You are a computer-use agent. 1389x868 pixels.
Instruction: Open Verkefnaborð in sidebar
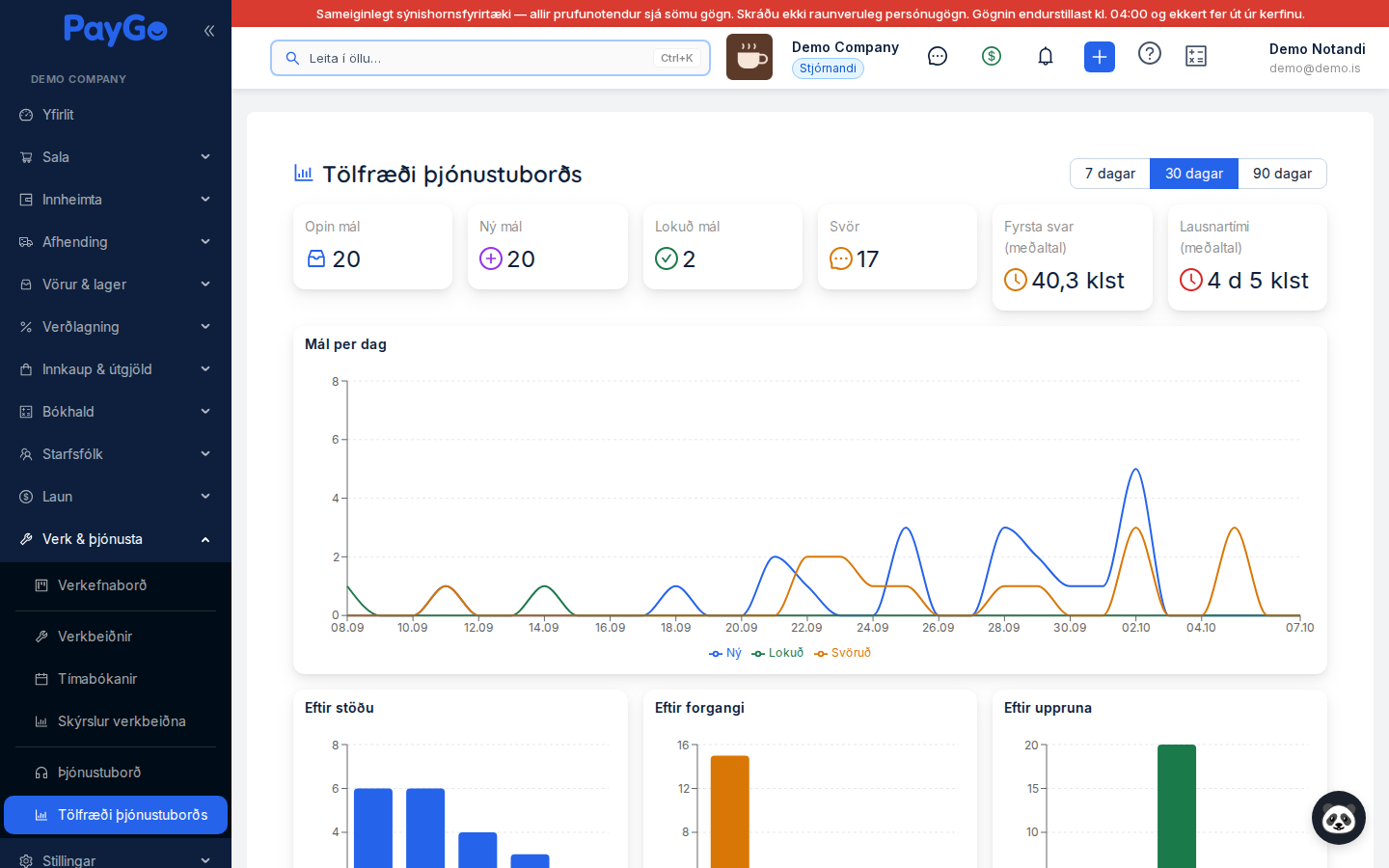[116, 585]
